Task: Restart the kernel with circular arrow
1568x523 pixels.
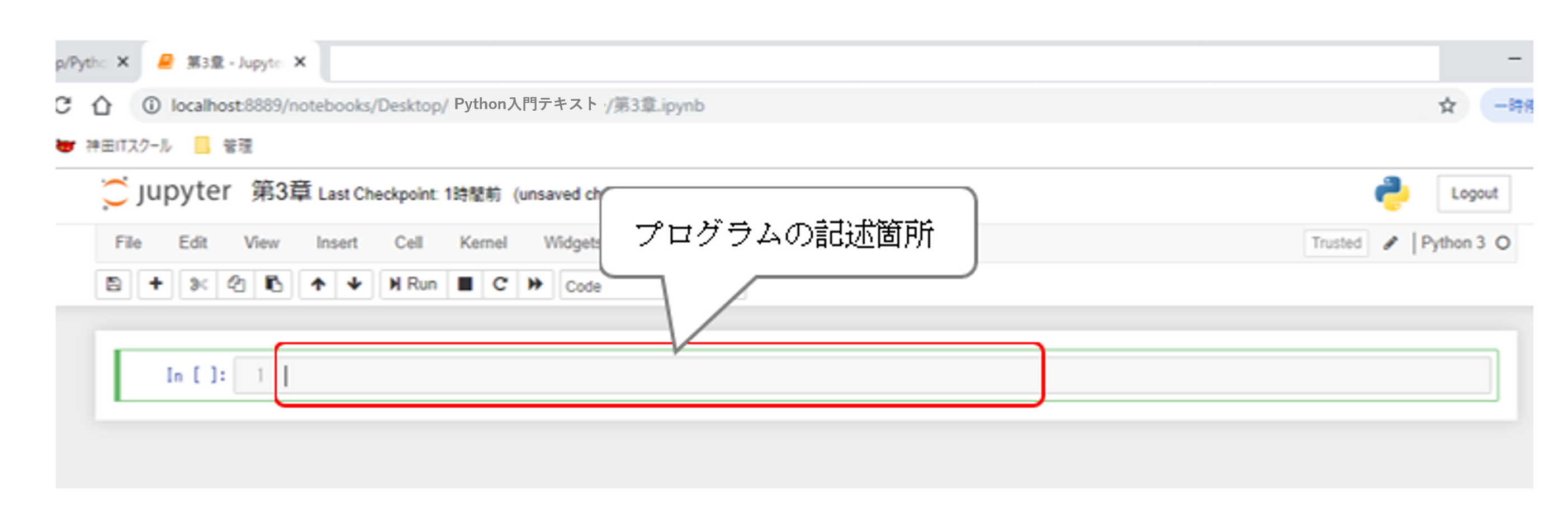Action: (500, 284)
